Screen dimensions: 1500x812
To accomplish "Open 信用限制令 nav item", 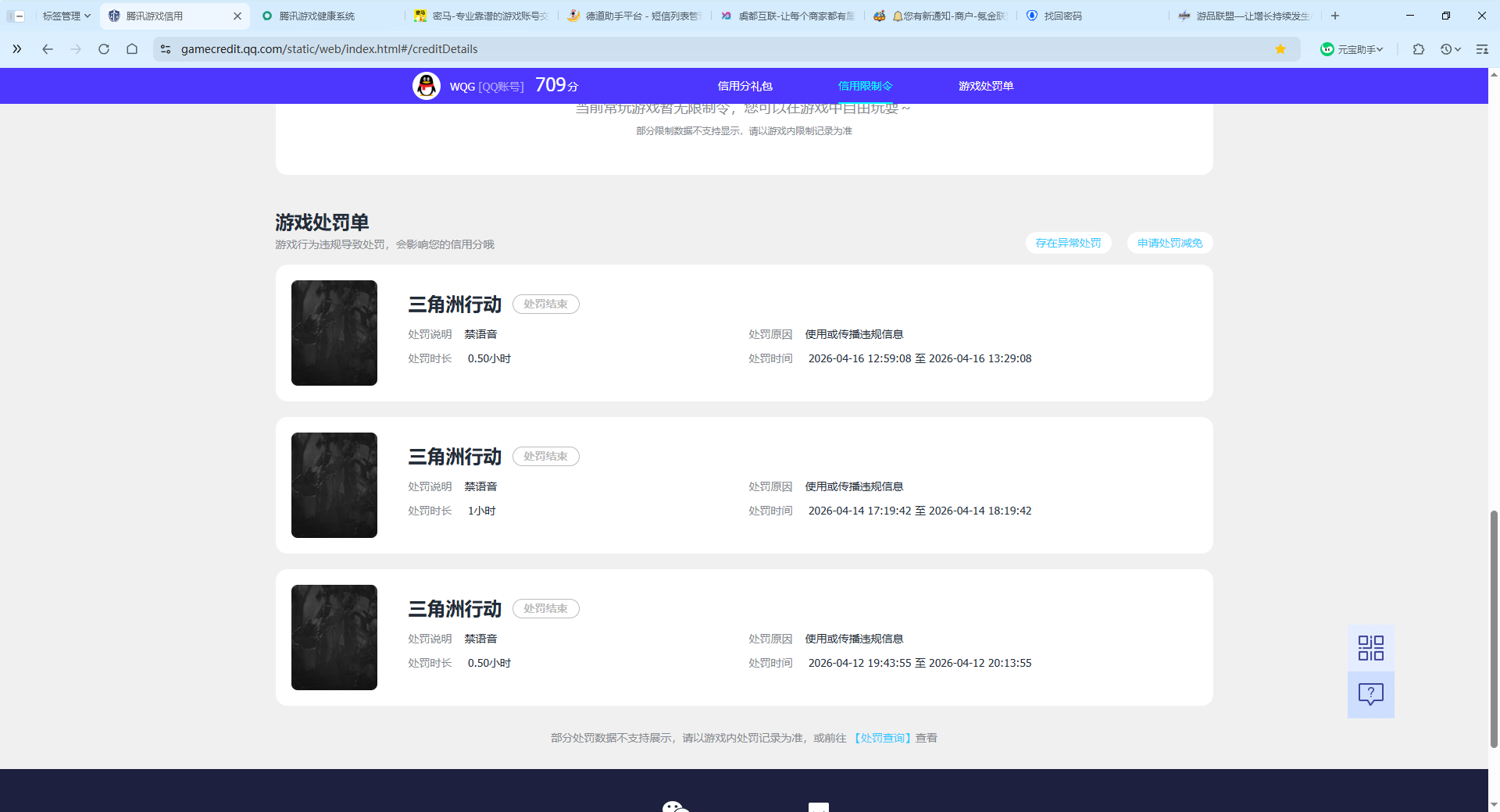I will (x=866, y=86).
